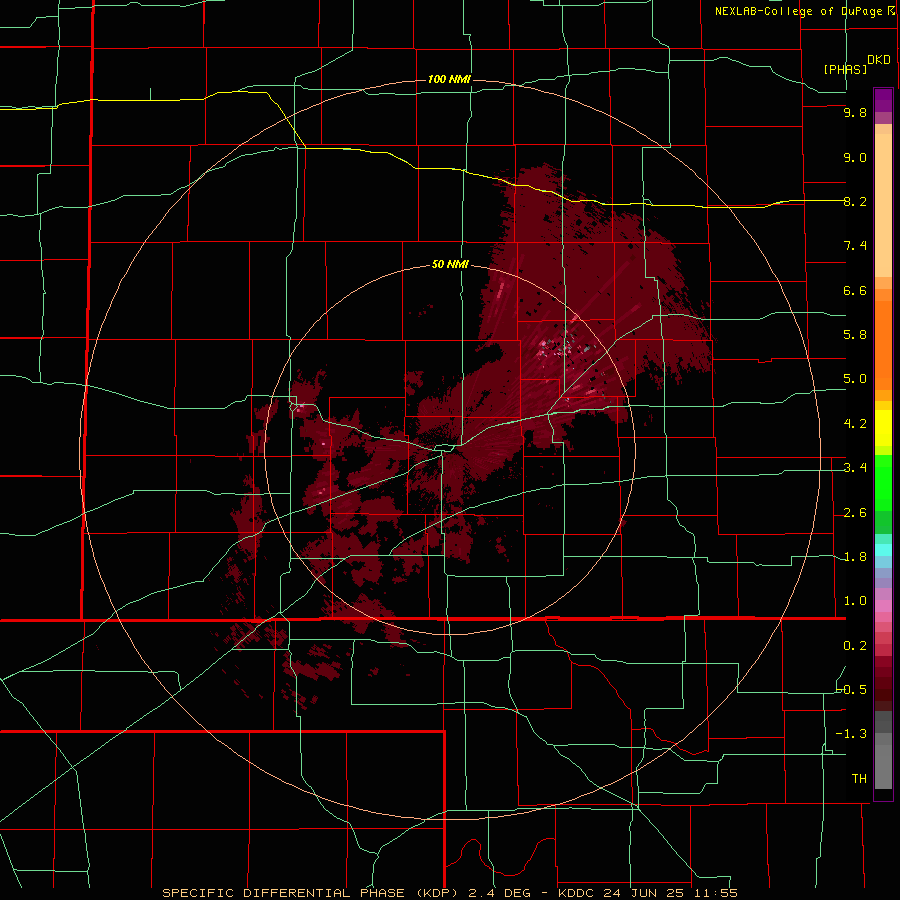This screenshot has width=900, height=900.
Task: Click the 9.8 legend value
Action: click(x=855, y=112)
